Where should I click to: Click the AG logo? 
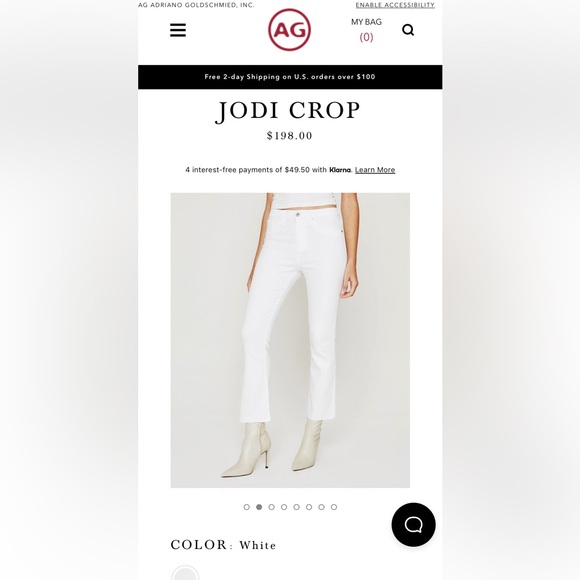289,30
